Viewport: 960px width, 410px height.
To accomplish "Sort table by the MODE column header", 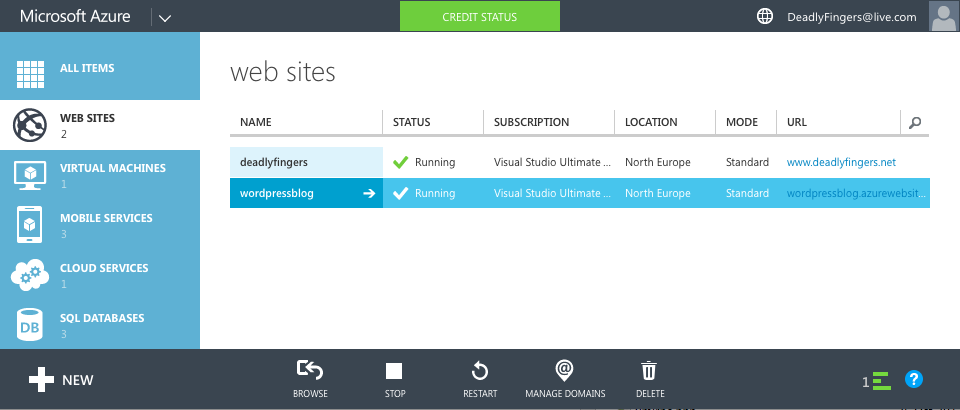I will (x=742, y=122).
